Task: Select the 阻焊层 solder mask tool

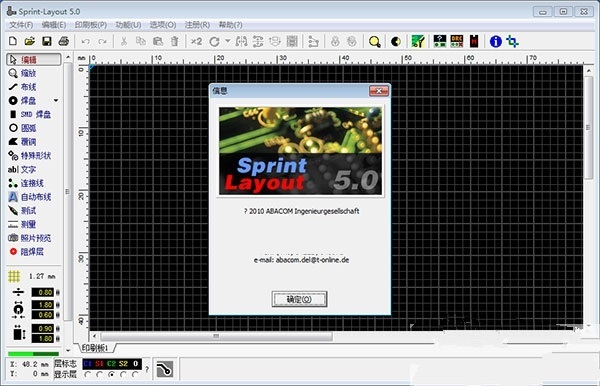Action: [x=27, y=252]
